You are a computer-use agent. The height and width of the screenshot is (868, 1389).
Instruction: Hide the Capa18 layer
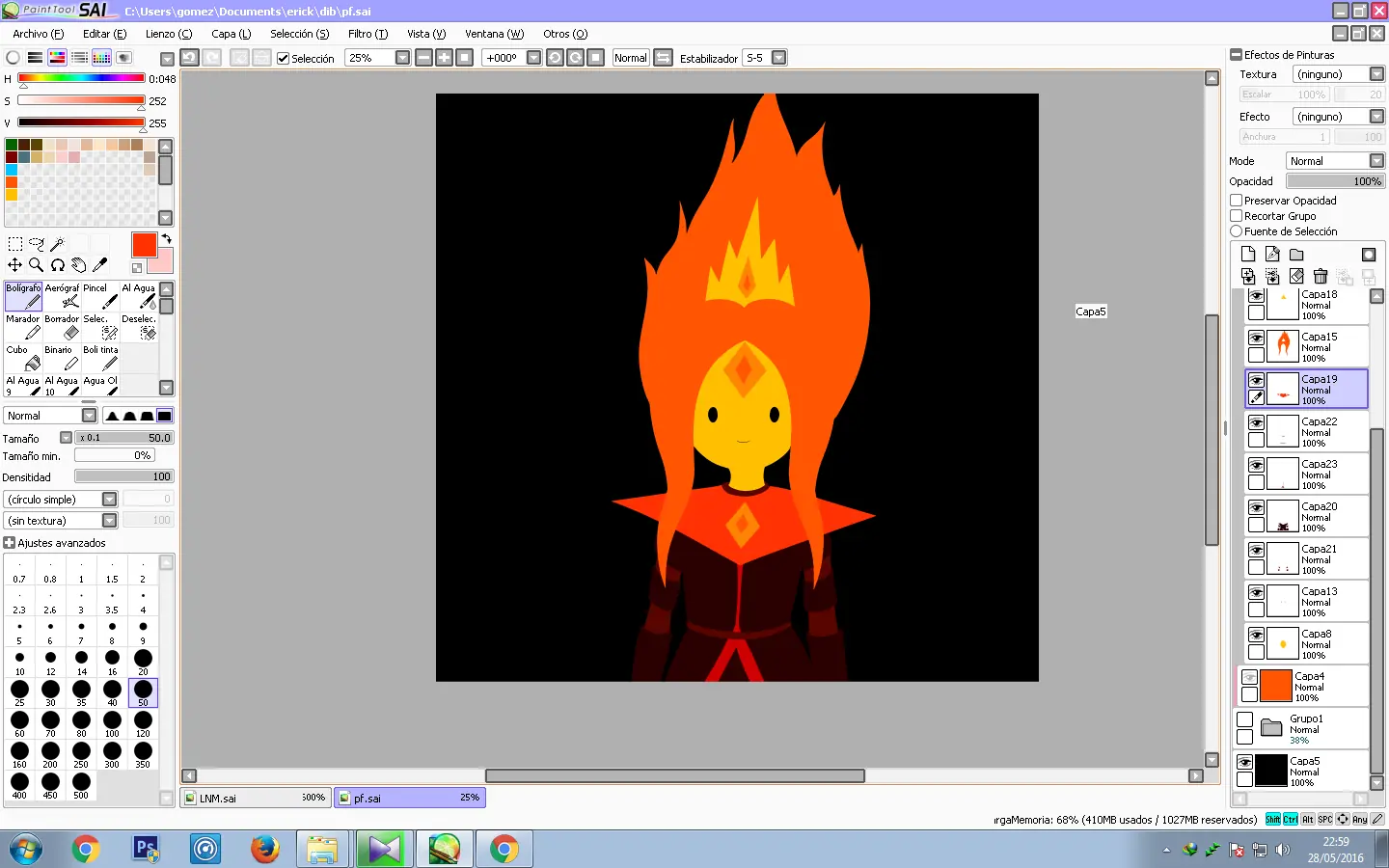click(x=1256, y=296)
